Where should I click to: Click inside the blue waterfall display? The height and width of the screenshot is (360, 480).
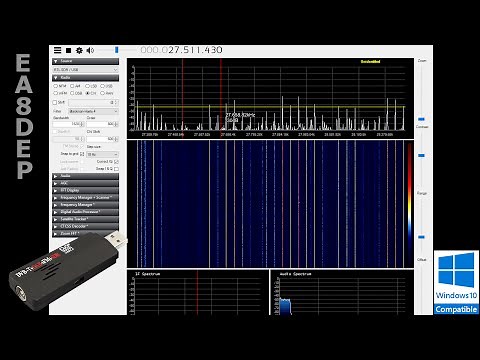270,204
